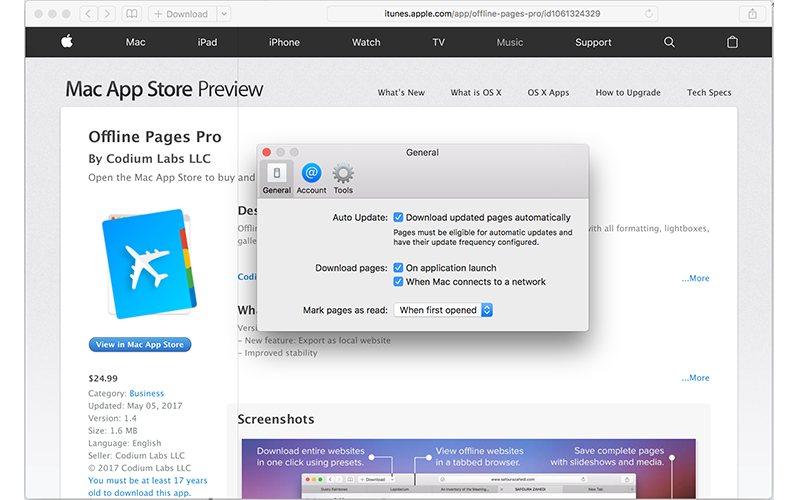
Task: Open Music in Apple navigation
Action: click(x=510, y=42)
